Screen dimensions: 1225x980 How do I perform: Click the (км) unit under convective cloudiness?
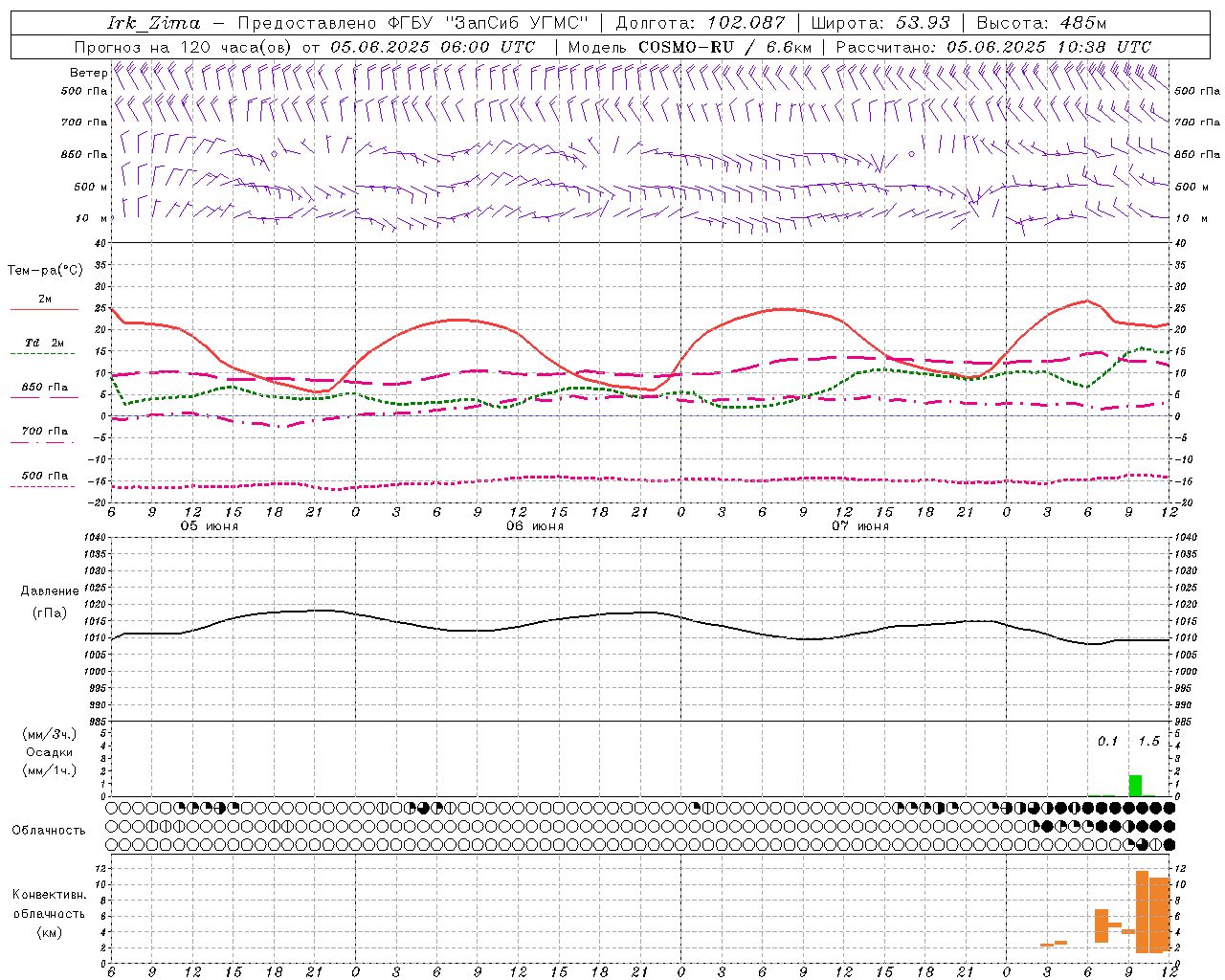pos(49,932)
